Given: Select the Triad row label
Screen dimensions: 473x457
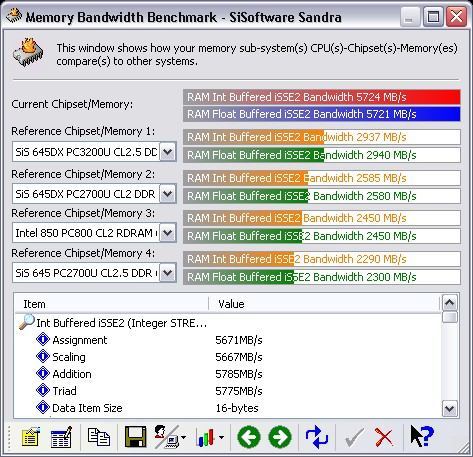Looking at the screenshot, I should tap(64, 391).
